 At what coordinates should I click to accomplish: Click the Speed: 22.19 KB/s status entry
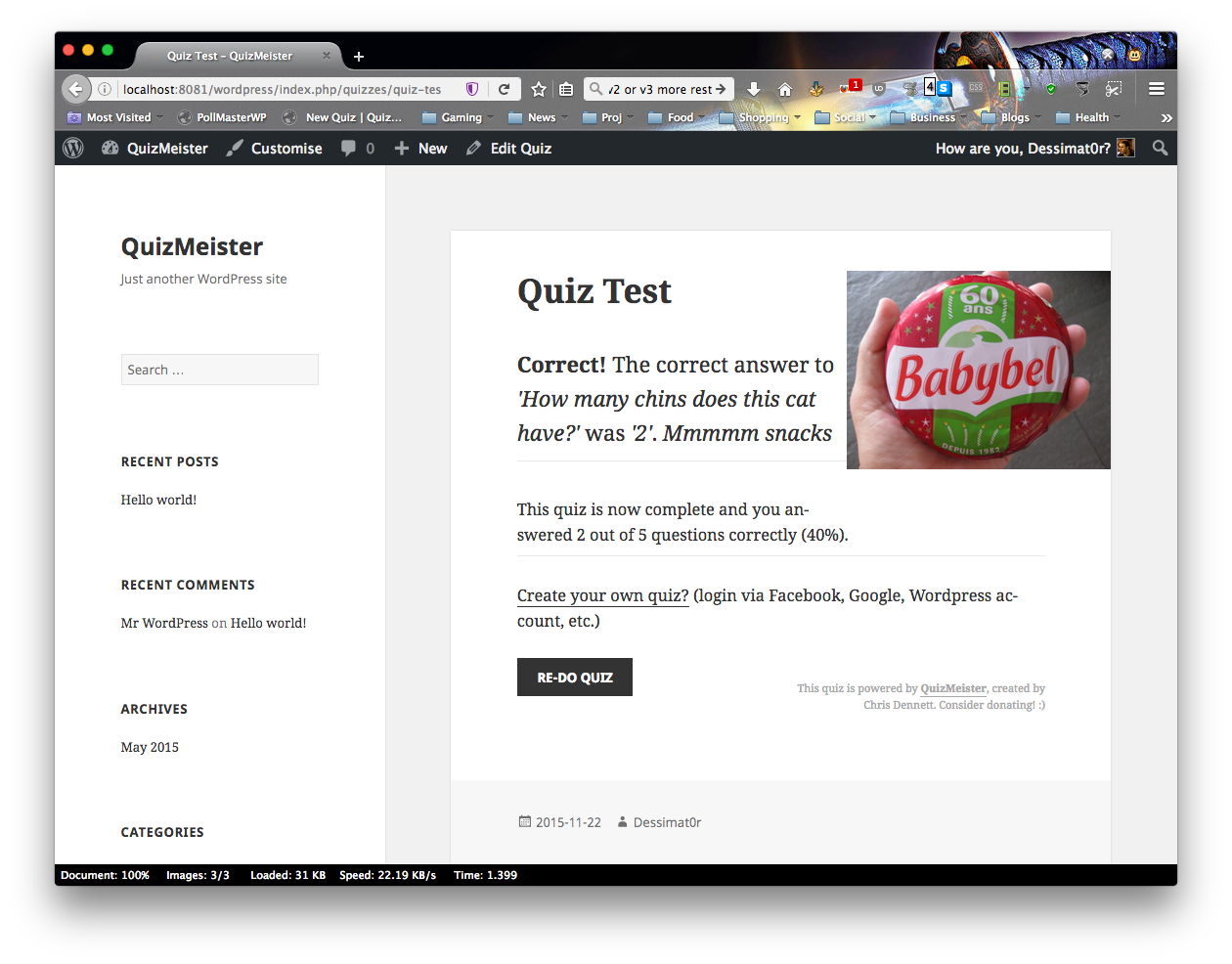coord(387,875)
